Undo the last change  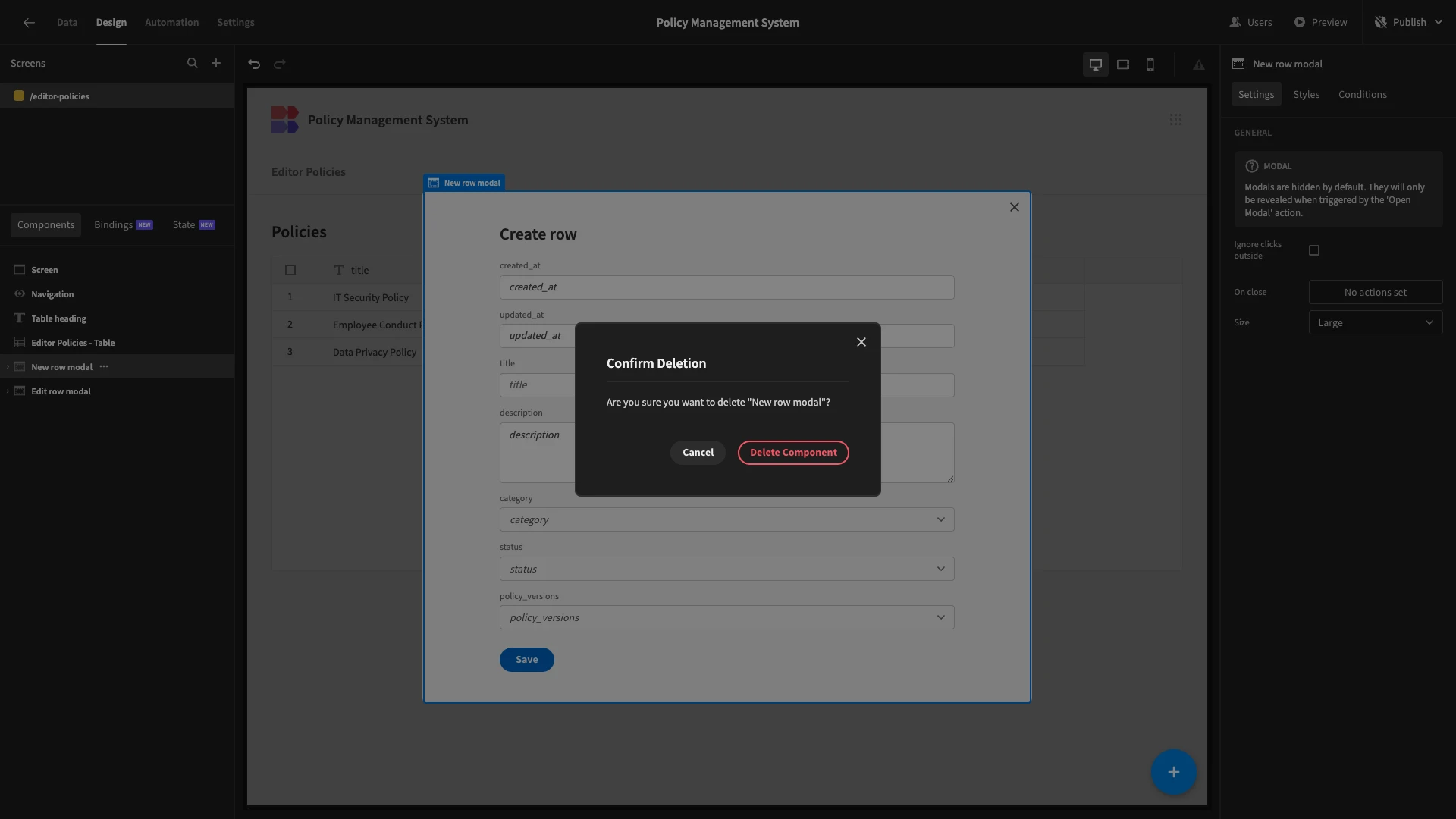pos(254,64)
